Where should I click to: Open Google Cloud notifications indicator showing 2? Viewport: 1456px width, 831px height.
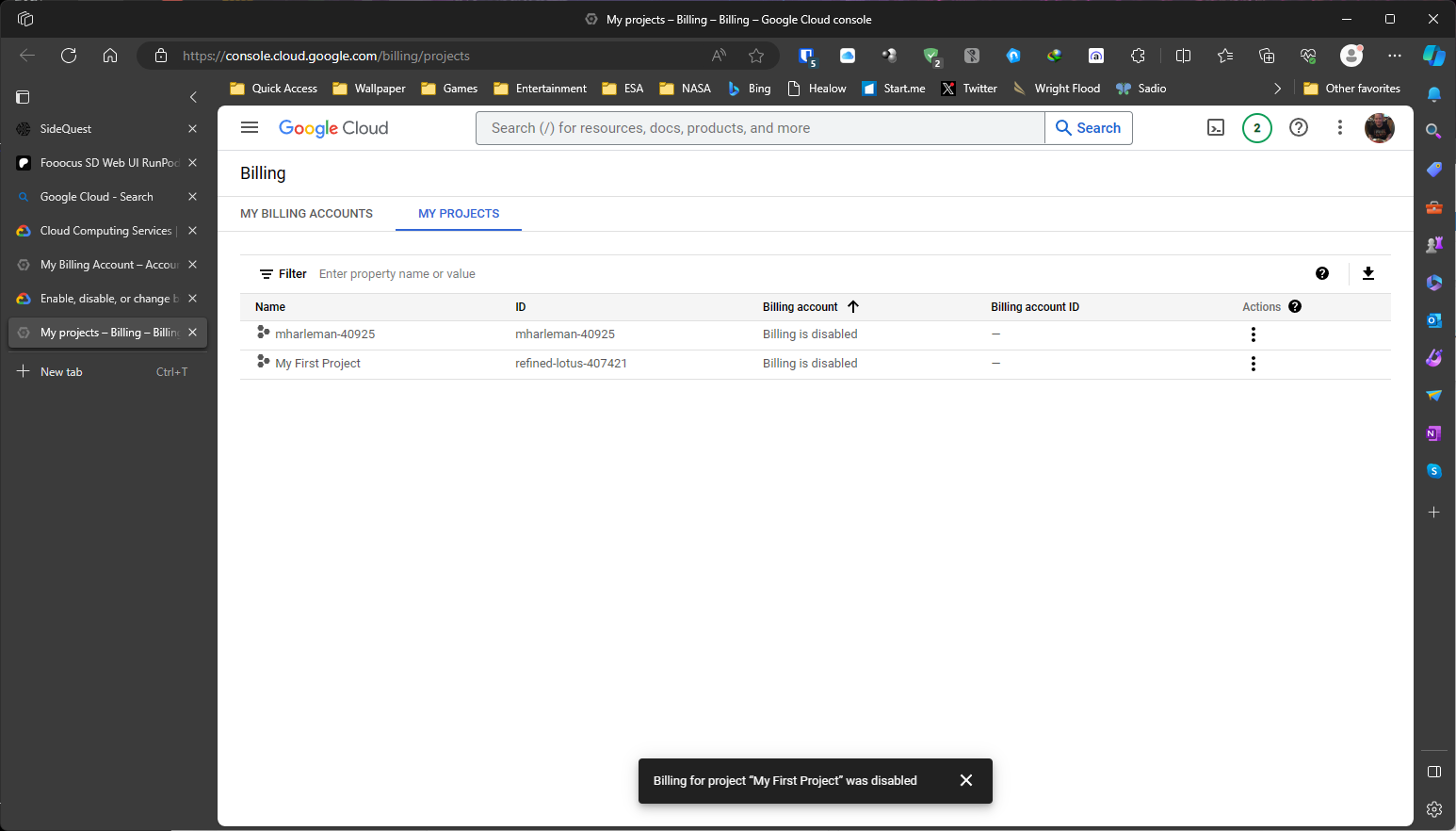[x=1257, y=127]
